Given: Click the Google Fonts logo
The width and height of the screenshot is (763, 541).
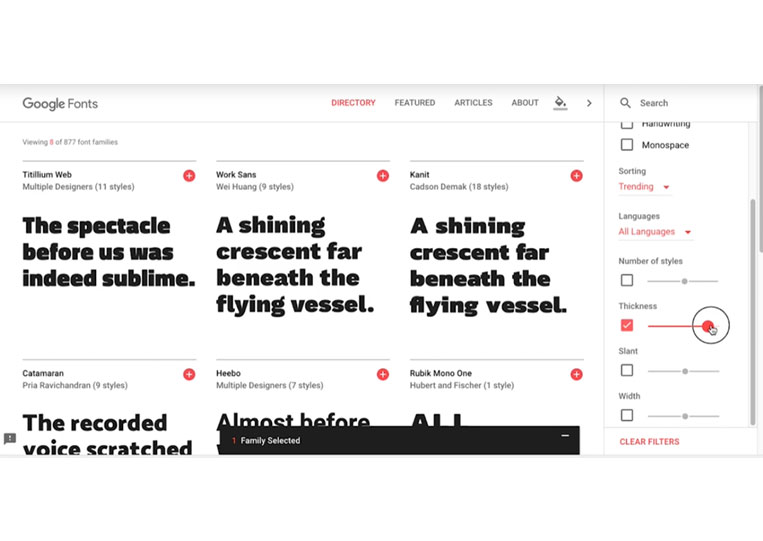Looking at the screenshot, I should [x=60, y=104].
